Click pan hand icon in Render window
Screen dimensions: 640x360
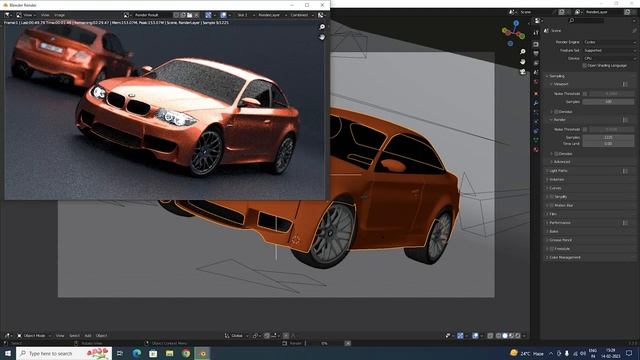[322, 37]
